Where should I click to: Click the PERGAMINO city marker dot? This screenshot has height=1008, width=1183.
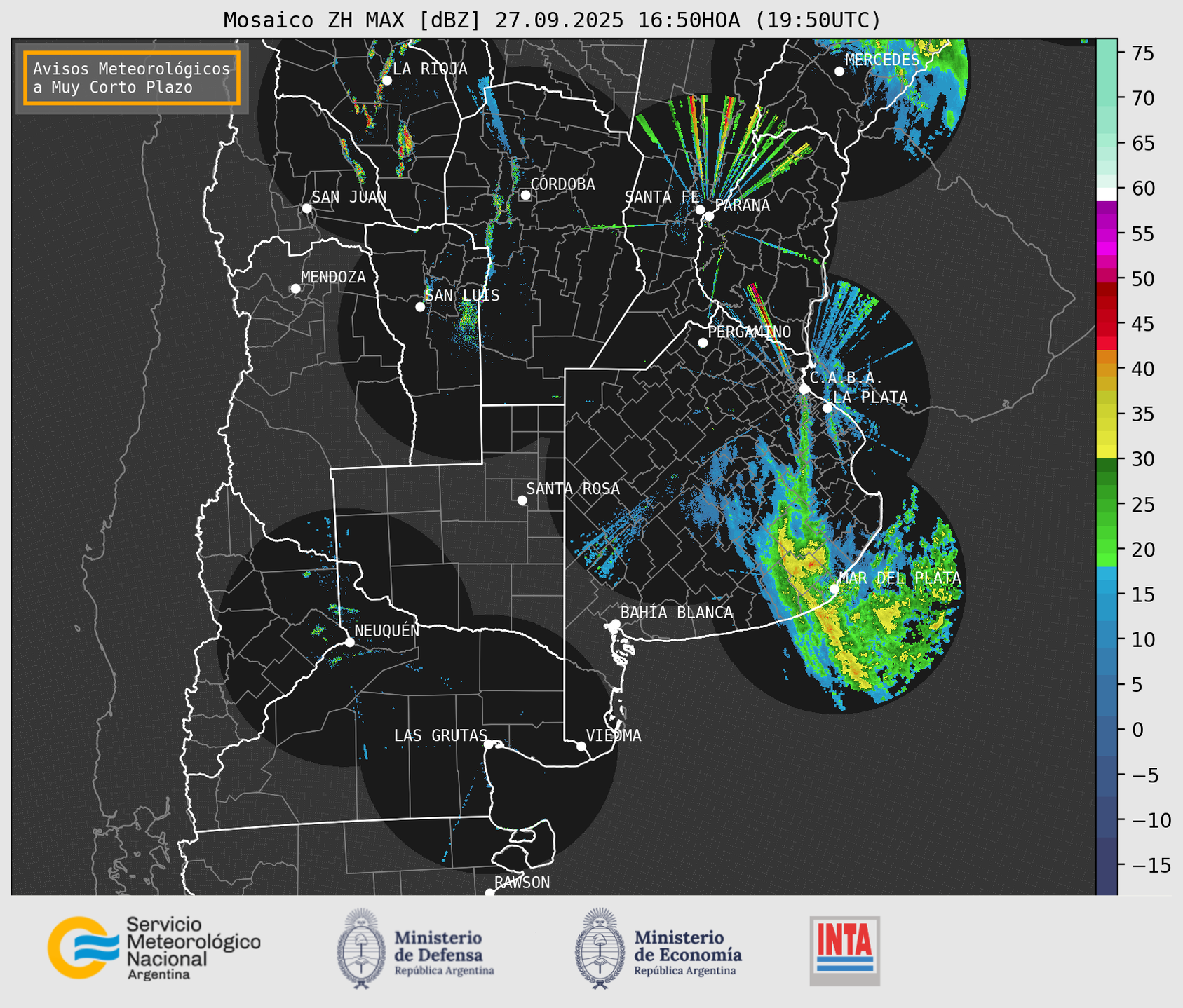tap(703, 343)
